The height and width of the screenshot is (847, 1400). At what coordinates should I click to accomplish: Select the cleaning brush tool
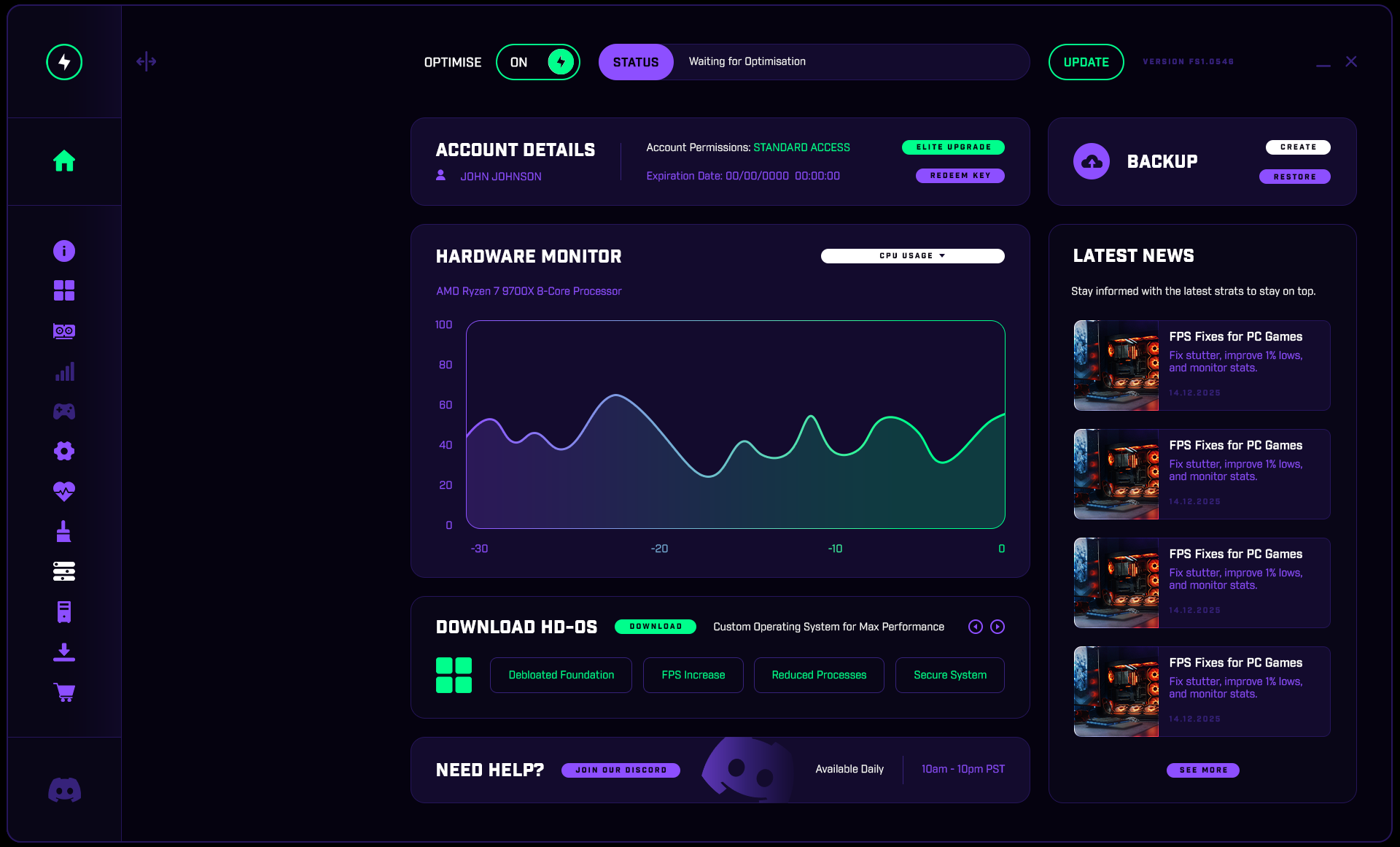(64, 531)
